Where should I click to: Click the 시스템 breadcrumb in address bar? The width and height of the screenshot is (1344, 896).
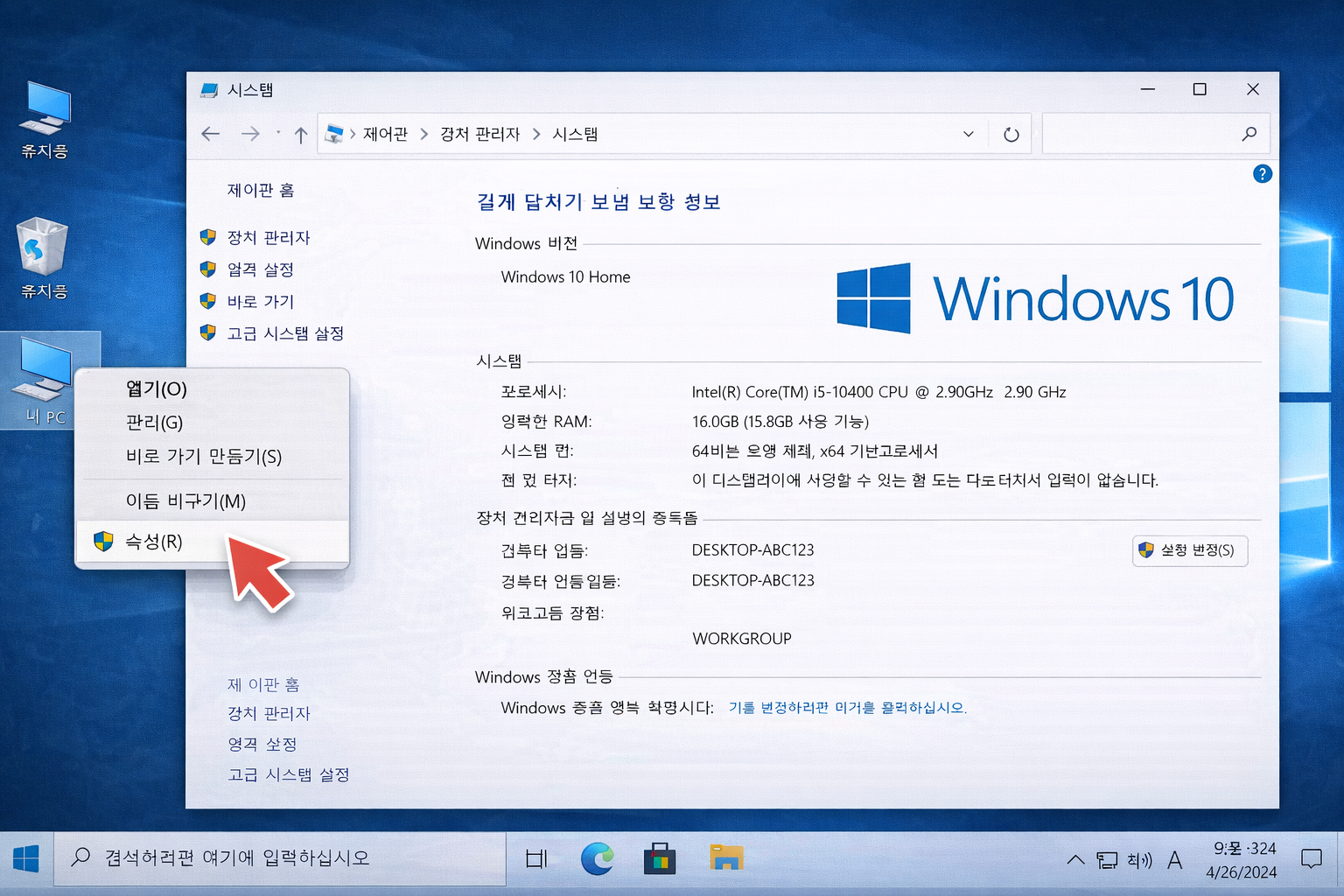pos(575,134)
